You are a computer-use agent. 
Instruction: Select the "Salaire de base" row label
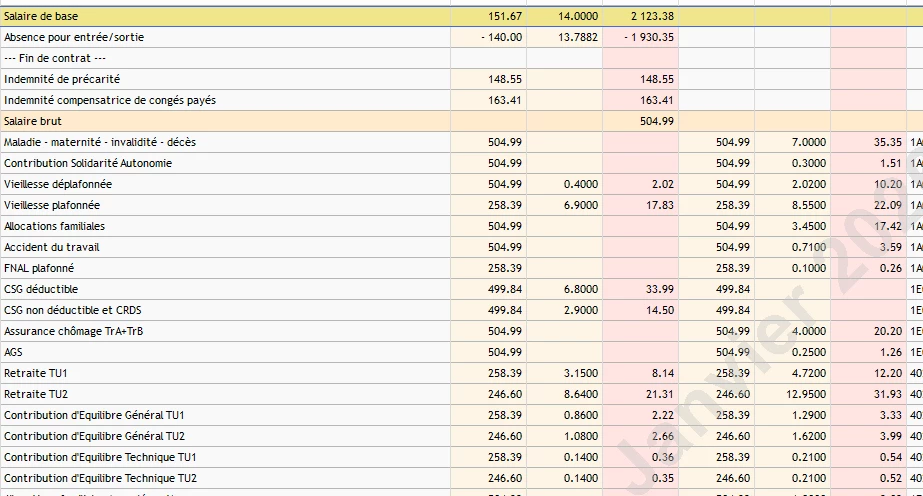pos(41,16)
